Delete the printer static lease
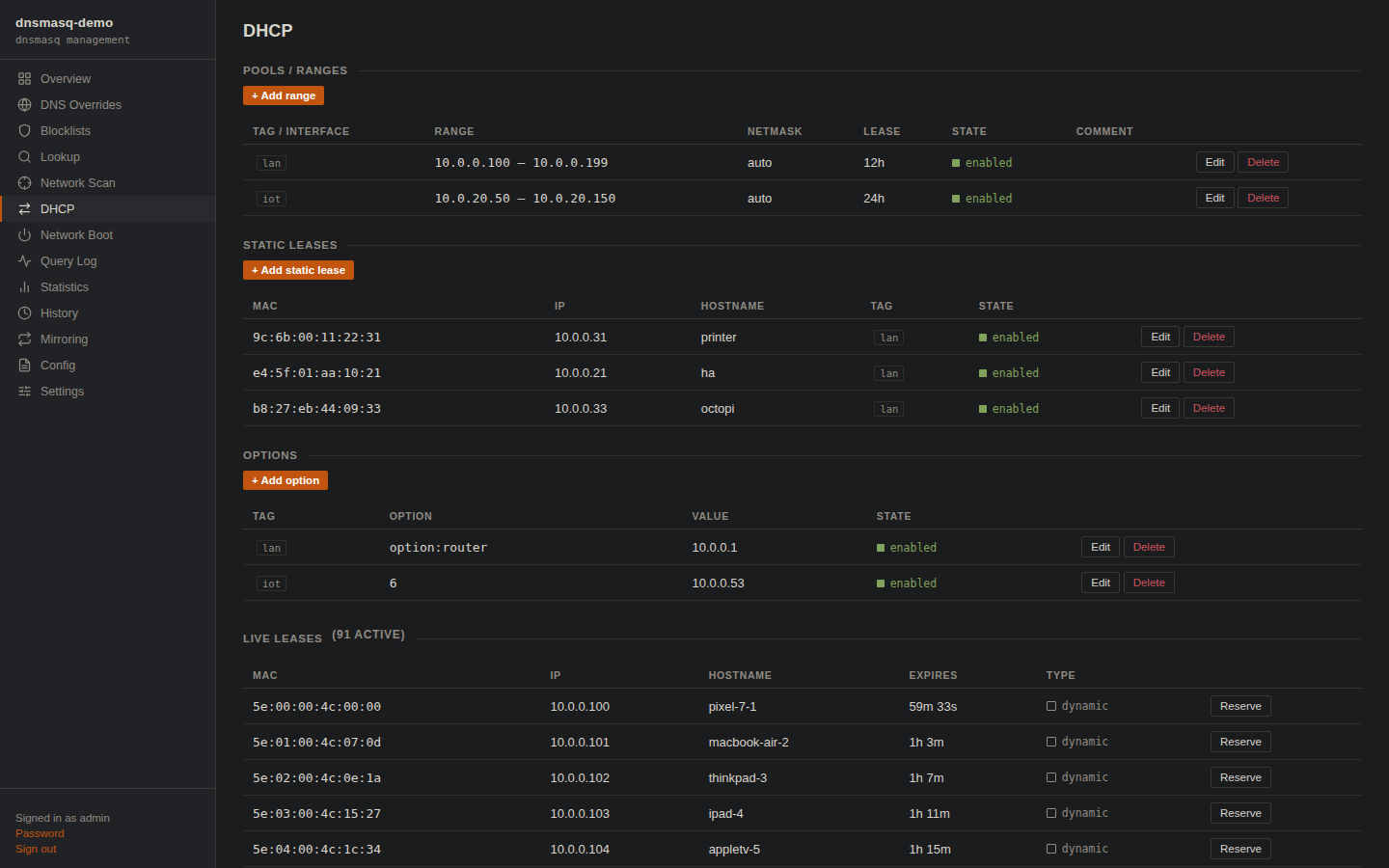The width and height of the screenshot is (1389, 868). pyautogui.click(x=1209, y=337)
